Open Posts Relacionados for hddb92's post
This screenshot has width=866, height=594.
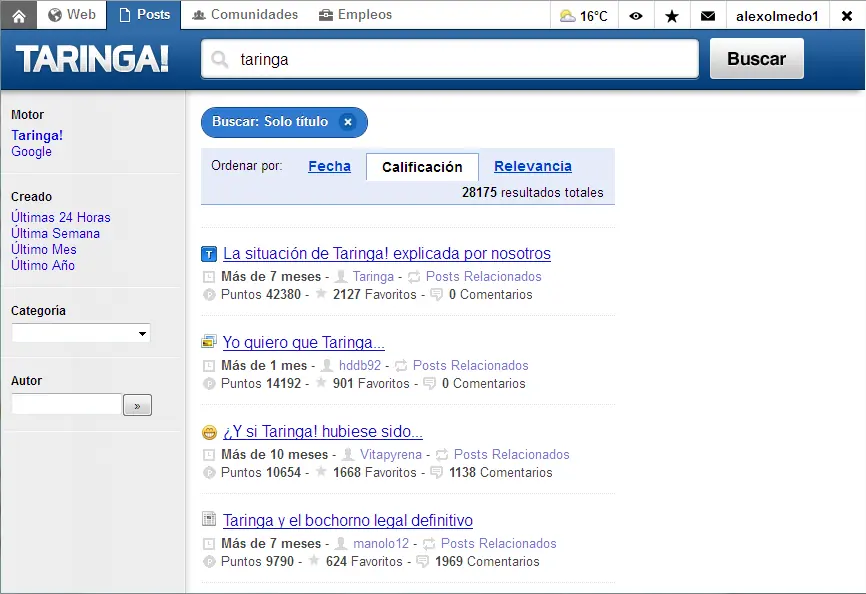471,365
